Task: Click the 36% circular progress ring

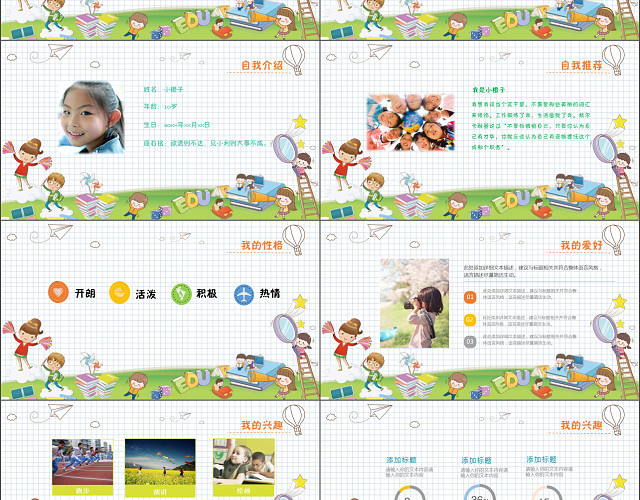Action: [x=480, y=492]
